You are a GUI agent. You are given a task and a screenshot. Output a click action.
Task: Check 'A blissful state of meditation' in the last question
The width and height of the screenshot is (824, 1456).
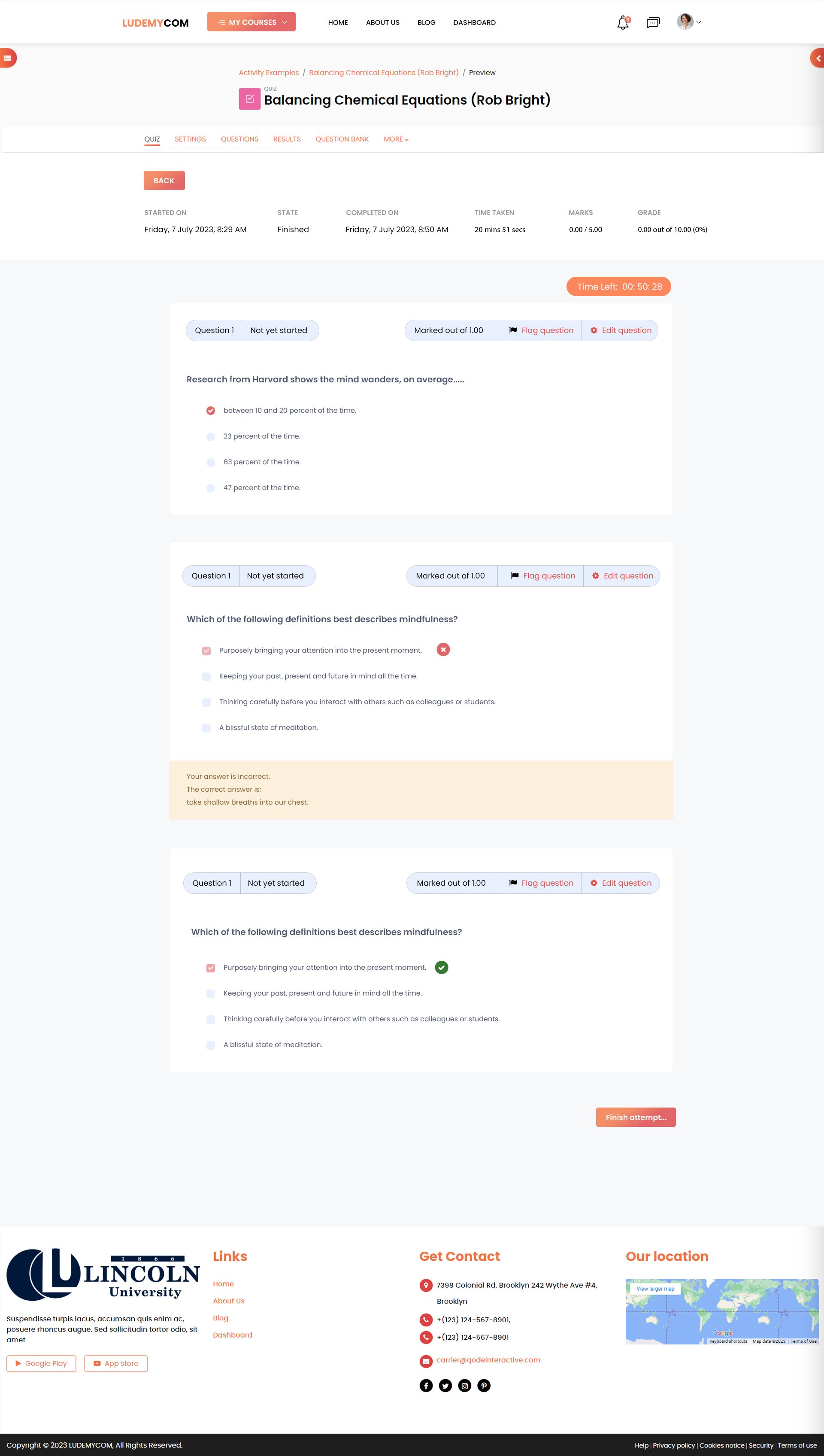(x=211, y=1044)
